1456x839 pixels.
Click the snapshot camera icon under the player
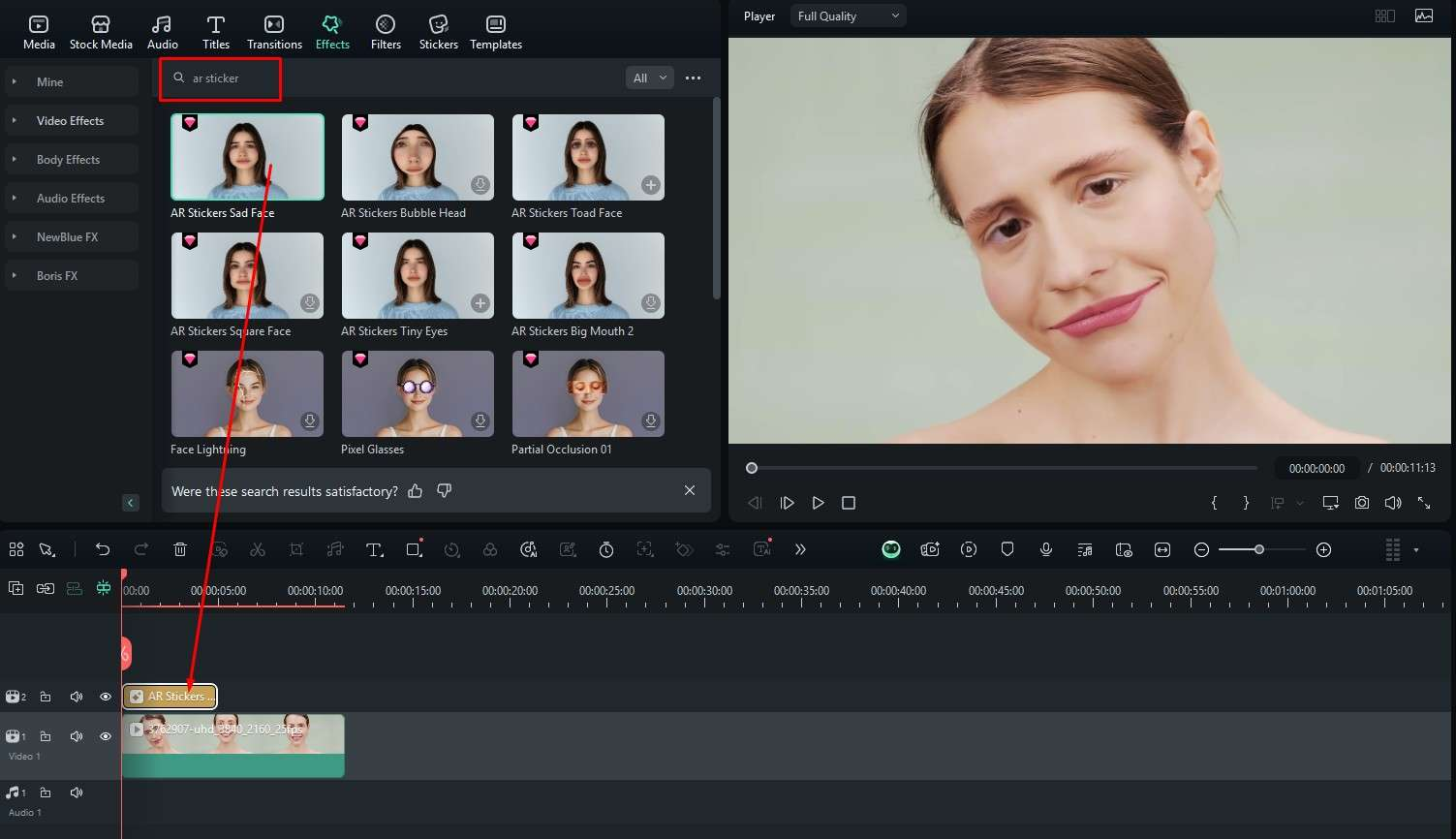pyautogui.click(x=1362, y=502)
